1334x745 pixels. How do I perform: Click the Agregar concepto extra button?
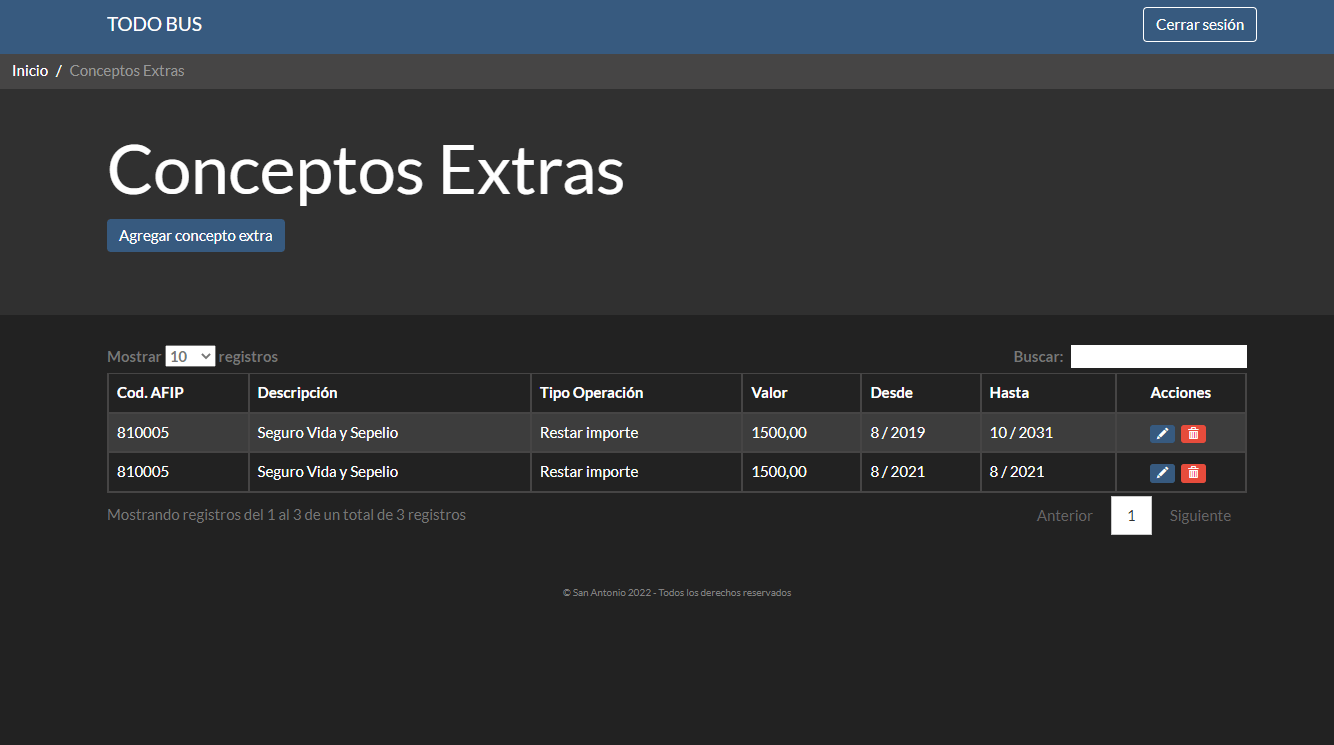point(196,236)
